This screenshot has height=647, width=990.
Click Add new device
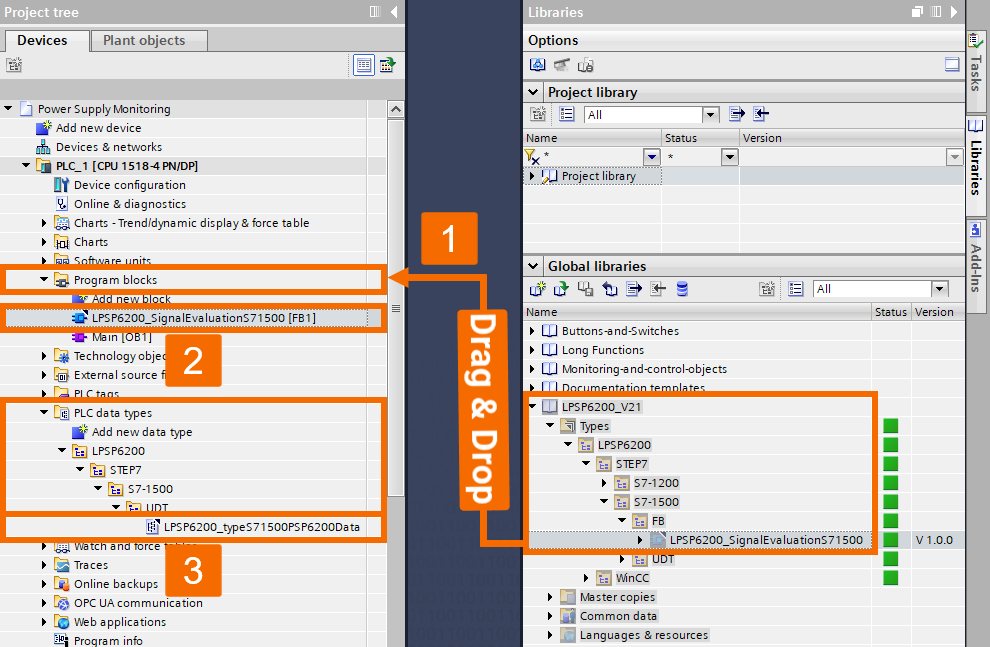(98, 128)
